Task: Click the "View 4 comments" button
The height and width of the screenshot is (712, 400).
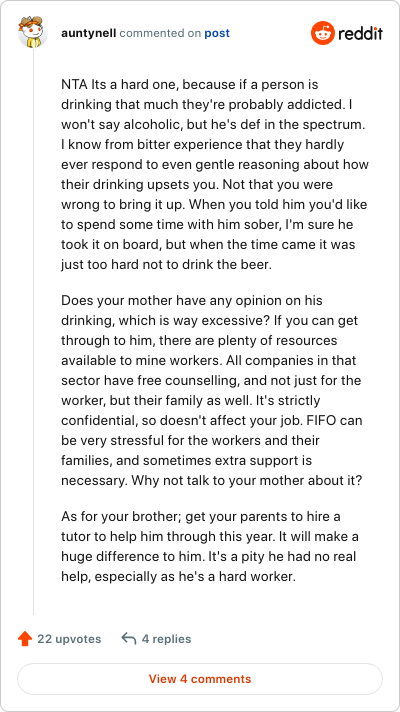Action: tap(200, 679)
